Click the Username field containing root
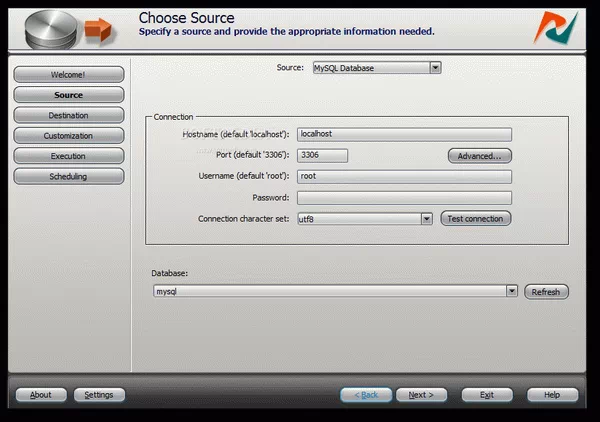This screenshot has width=600, height=422. [404, 176]
